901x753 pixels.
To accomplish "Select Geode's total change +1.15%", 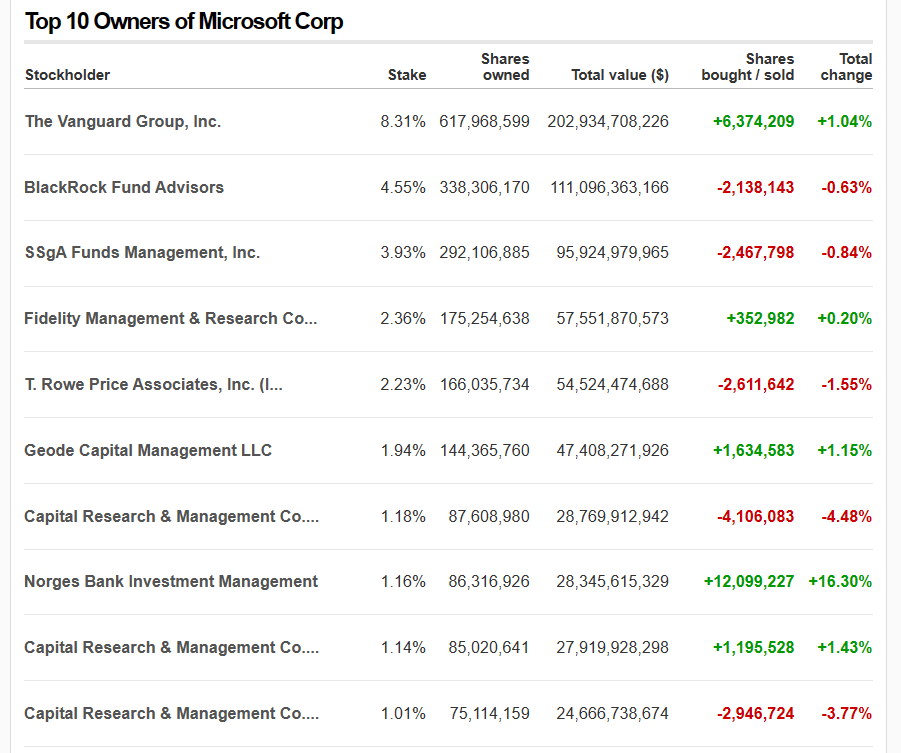I will click(x=845, y=450).
